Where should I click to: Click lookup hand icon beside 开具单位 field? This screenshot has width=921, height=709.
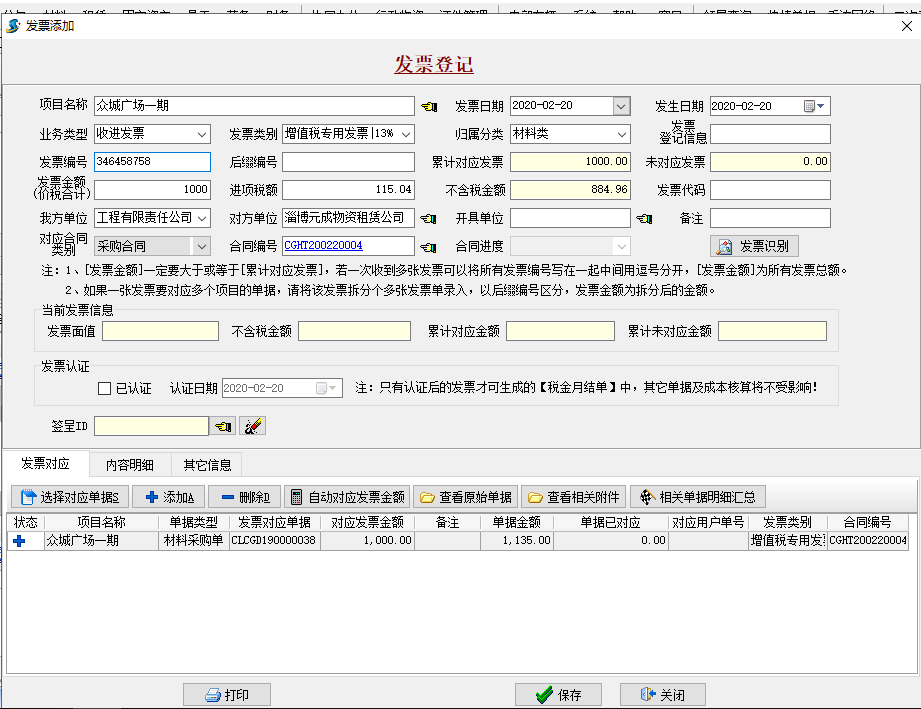click(x=645, y=218)
